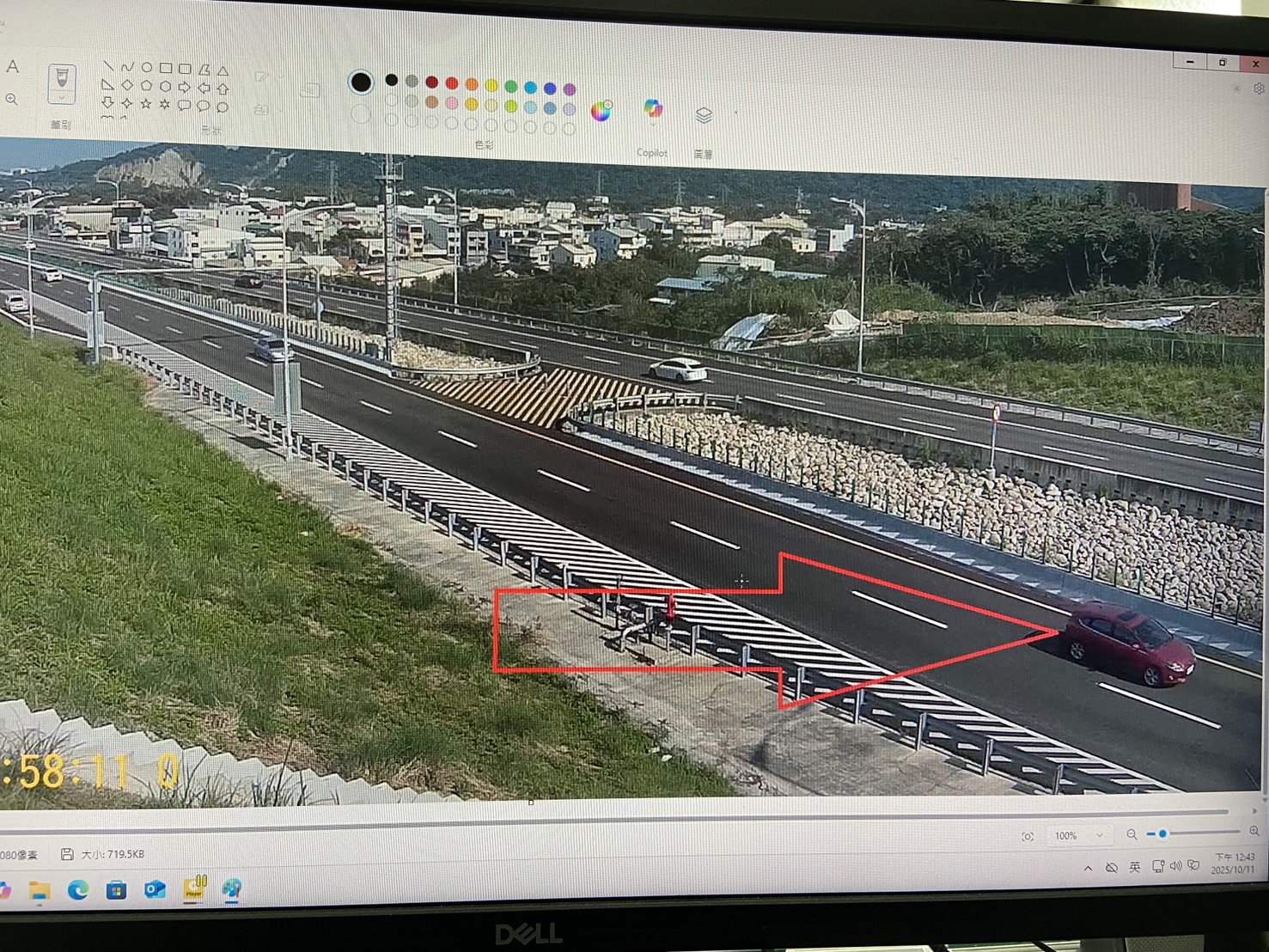Open Microsoft Edge from the taskbar
This screenshot has width=1269, height=952.
point(78,890)
